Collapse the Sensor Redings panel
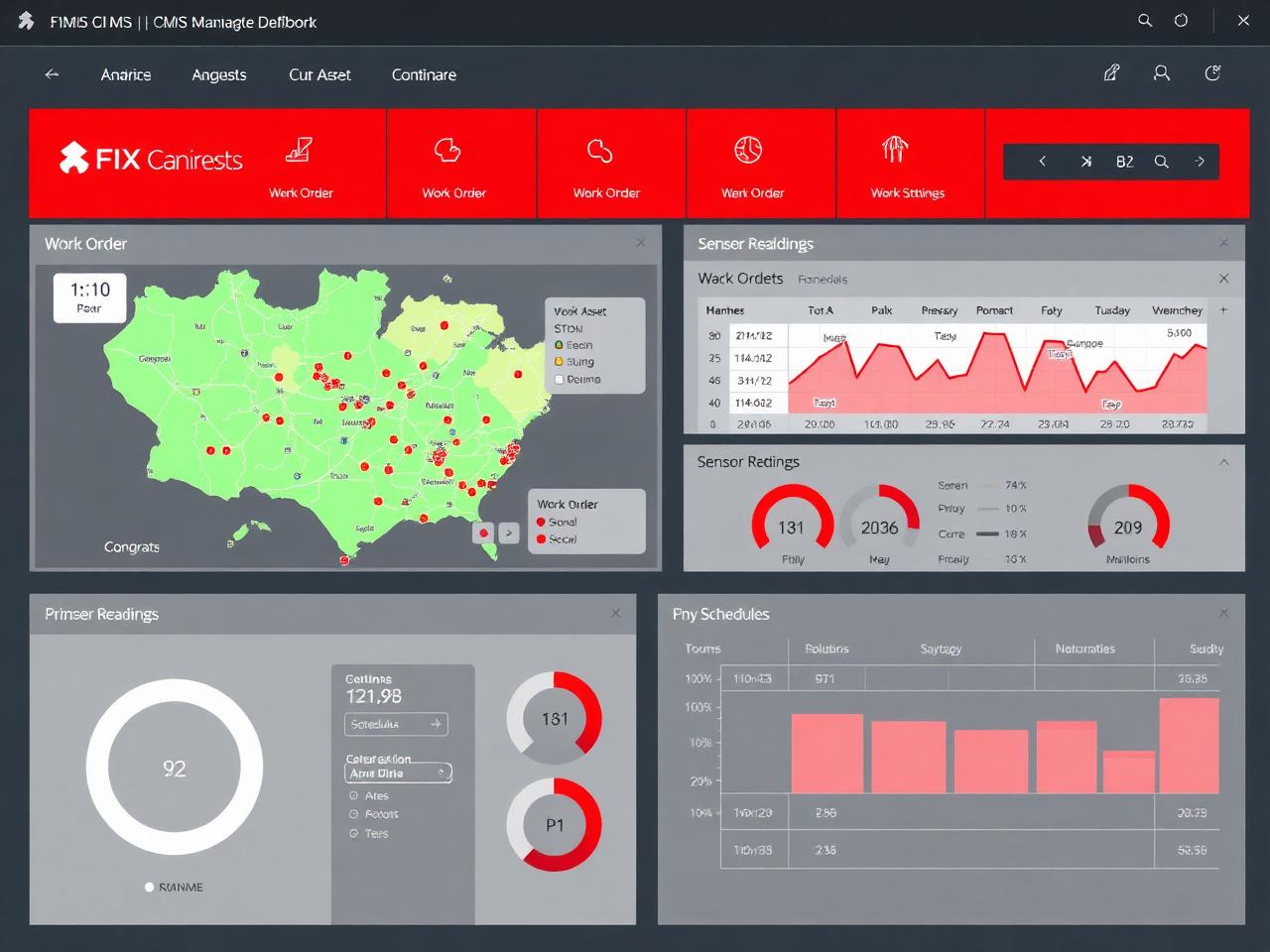 (x=1223, y=462)
